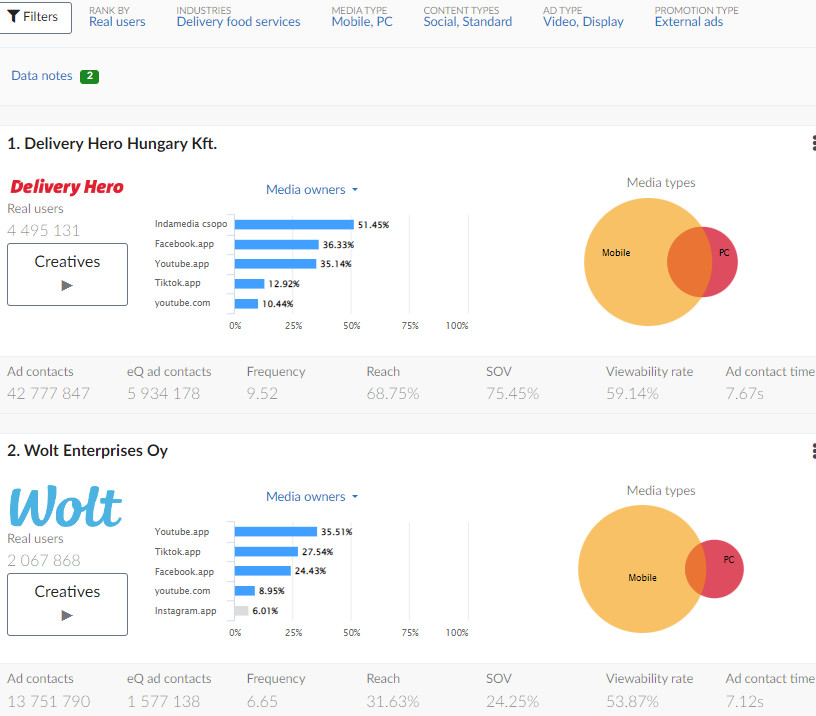Viewport: 816px width, 716px height.
Task: Expand Media owners dropdown for Delivery Hero
Action: tap(312, 190)
